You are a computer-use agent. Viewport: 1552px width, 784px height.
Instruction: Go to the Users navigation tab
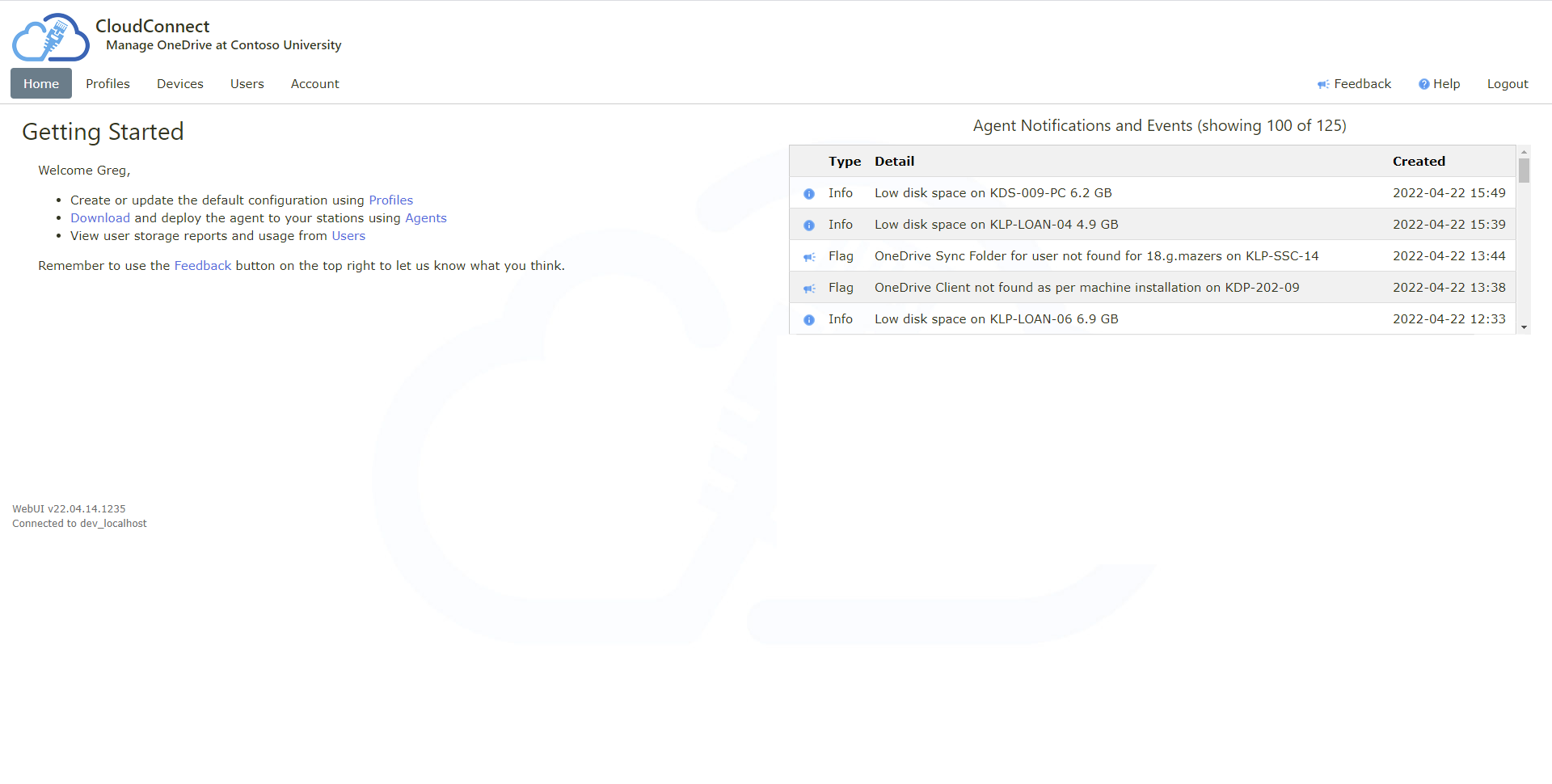pyautogui.click(x=247, y=84)
